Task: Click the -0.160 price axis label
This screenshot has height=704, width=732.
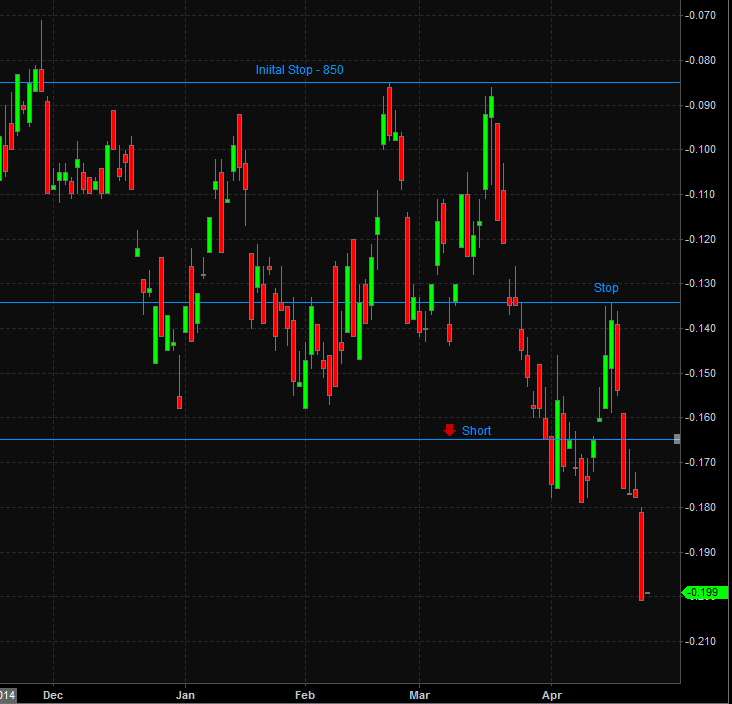Action: click(x=700, y=417)
